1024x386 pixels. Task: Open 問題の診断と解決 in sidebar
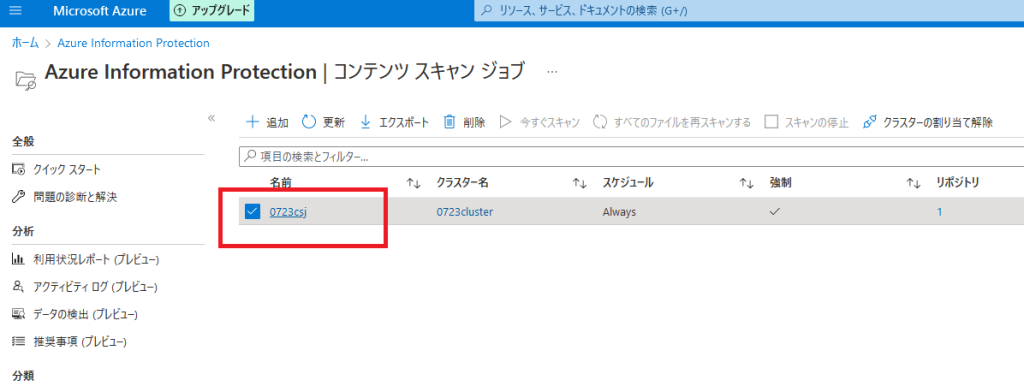click(x=65, y=197)
